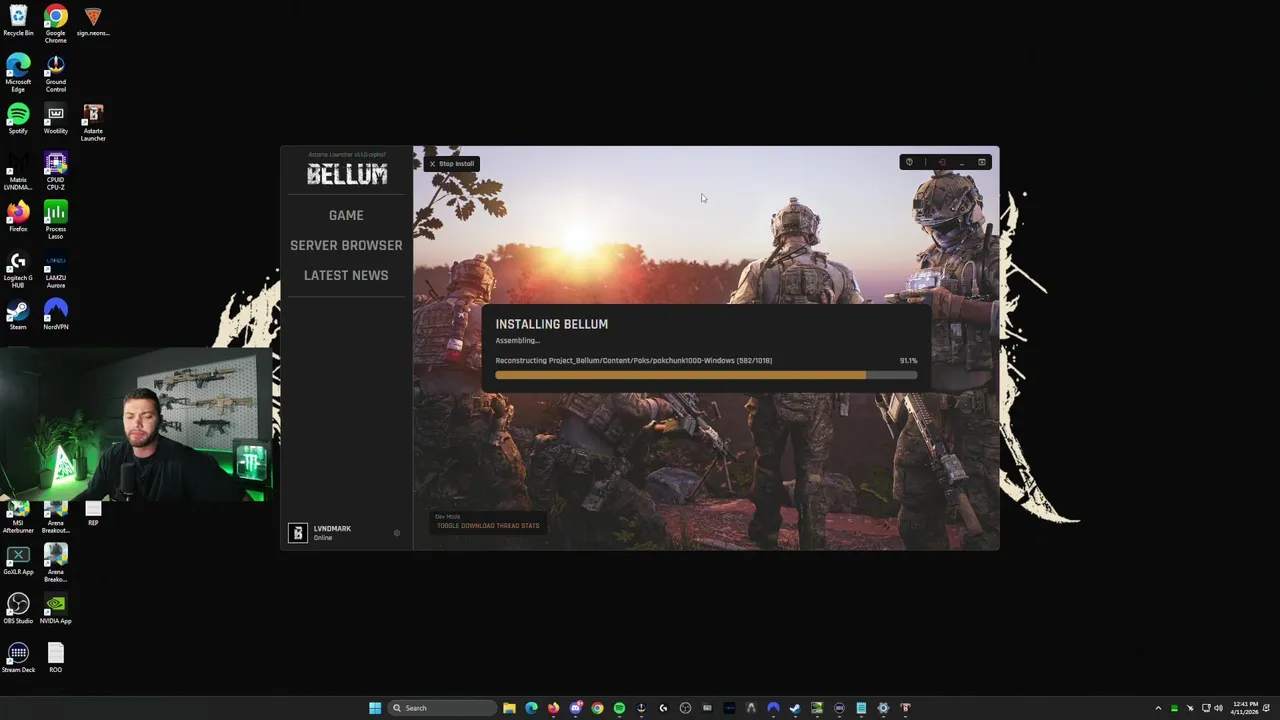
Task: Open File Explorer from the taskbar
Action: click(509, 708)
